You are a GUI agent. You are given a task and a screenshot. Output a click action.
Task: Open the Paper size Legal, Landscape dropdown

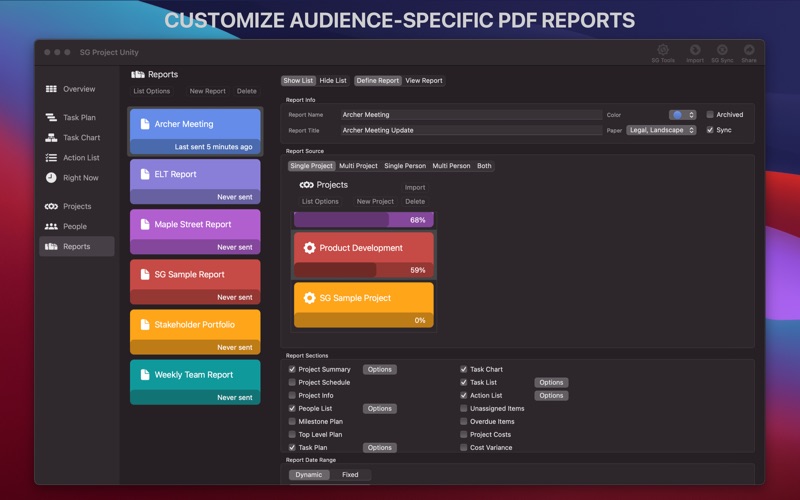tap(661, 130)
